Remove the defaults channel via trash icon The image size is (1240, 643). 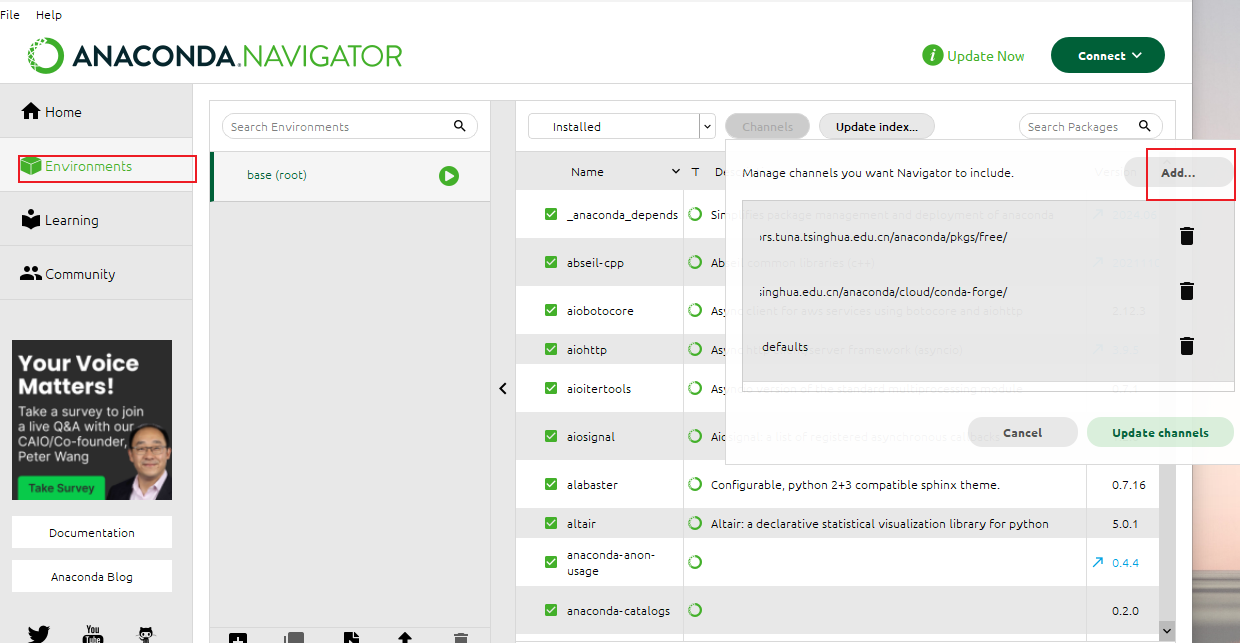coord(1187,346)
